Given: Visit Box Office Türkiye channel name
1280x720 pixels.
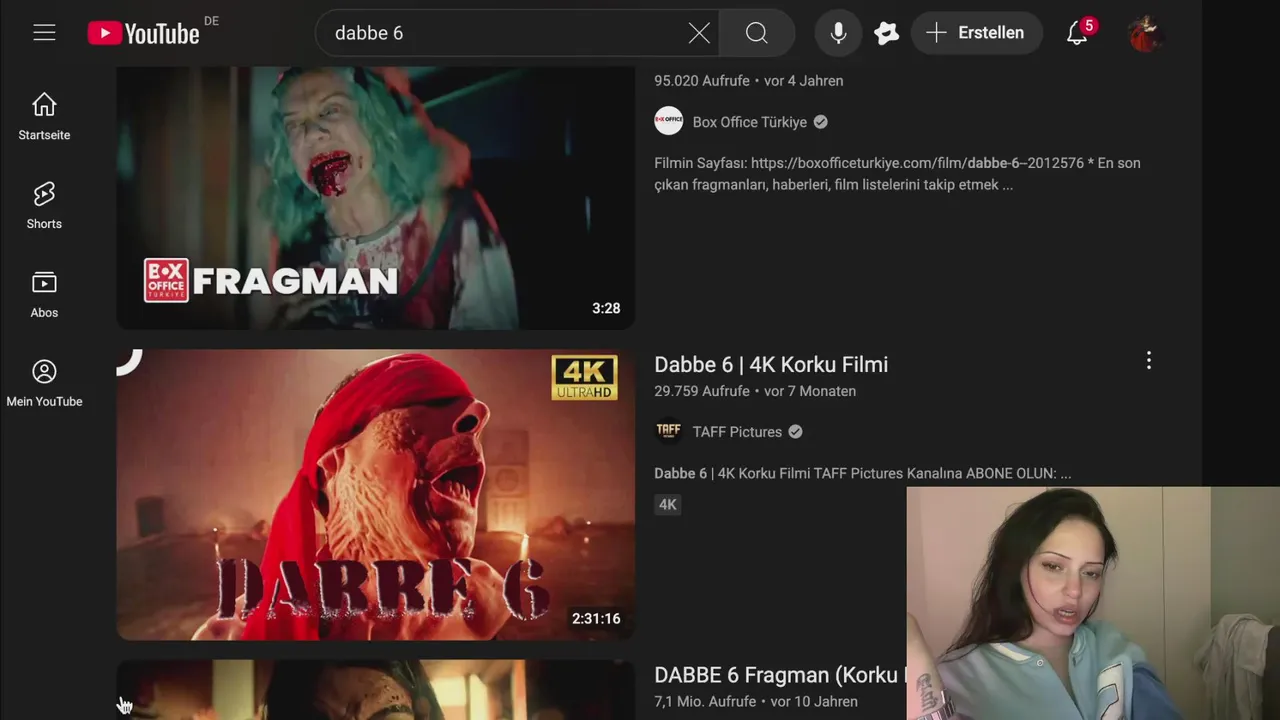Looking at the screenshot, I should (750, 122).
